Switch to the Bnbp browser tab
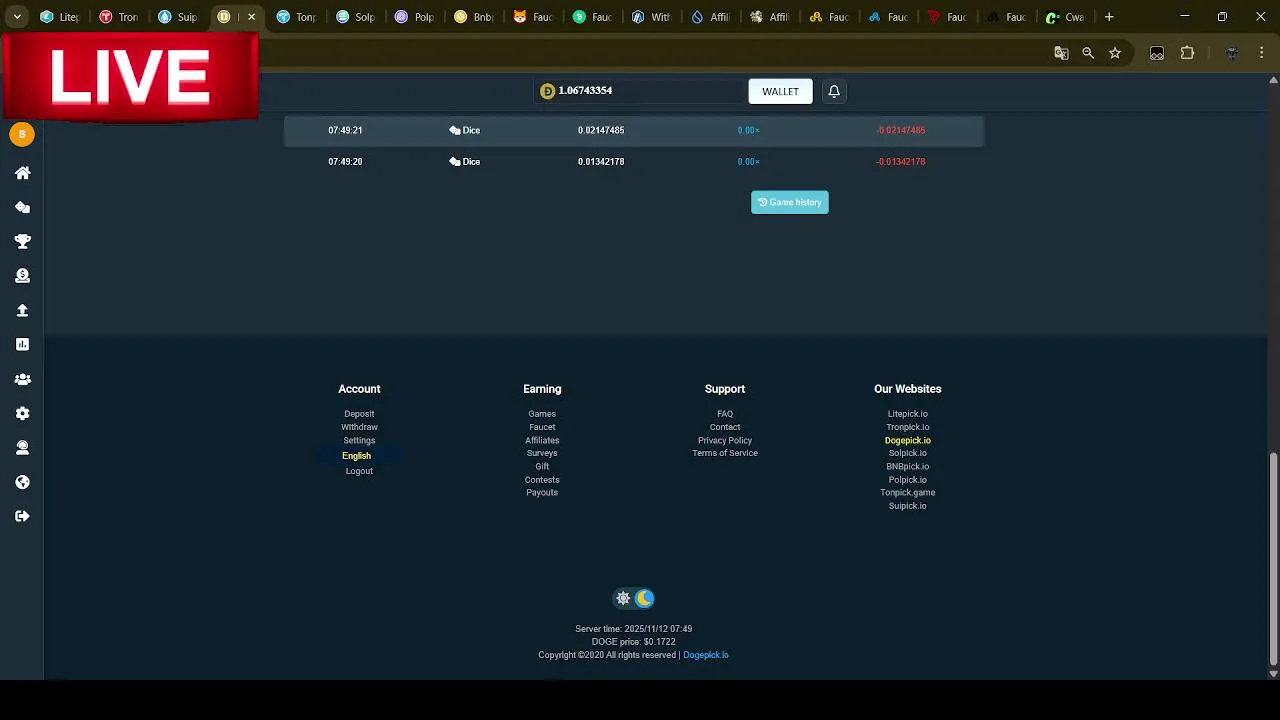The height and width of the screenshot is (720, 1280). pos(473,17)
